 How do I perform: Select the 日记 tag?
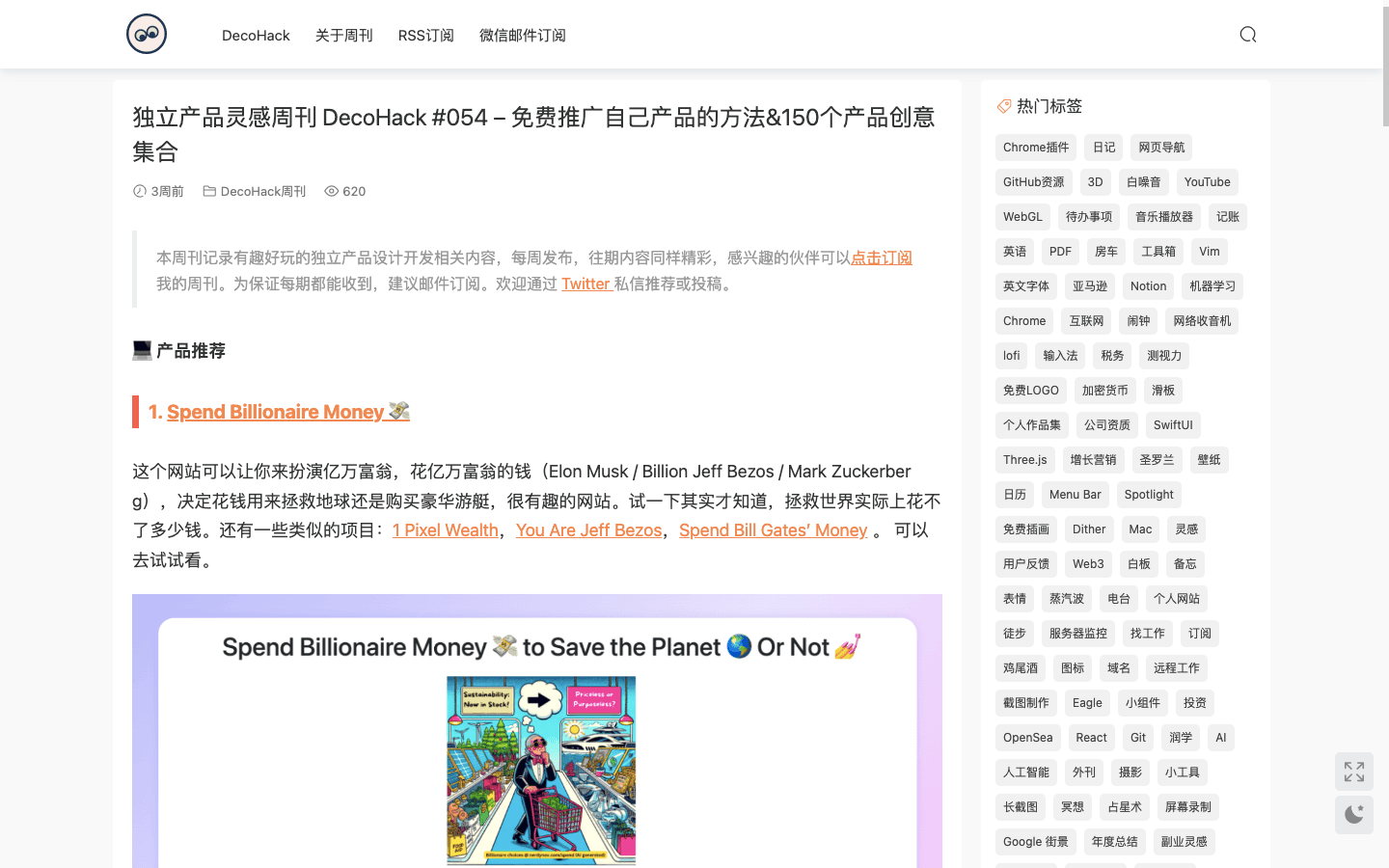point(1103,148)
